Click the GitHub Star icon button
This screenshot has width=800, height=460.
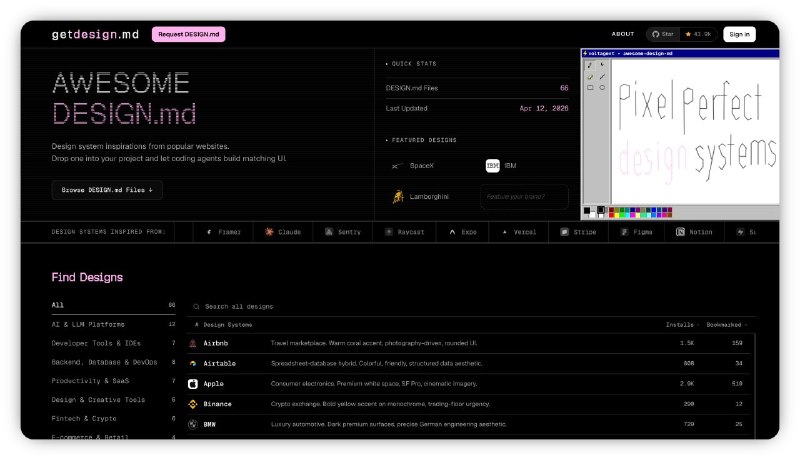[x=662, y=34]
